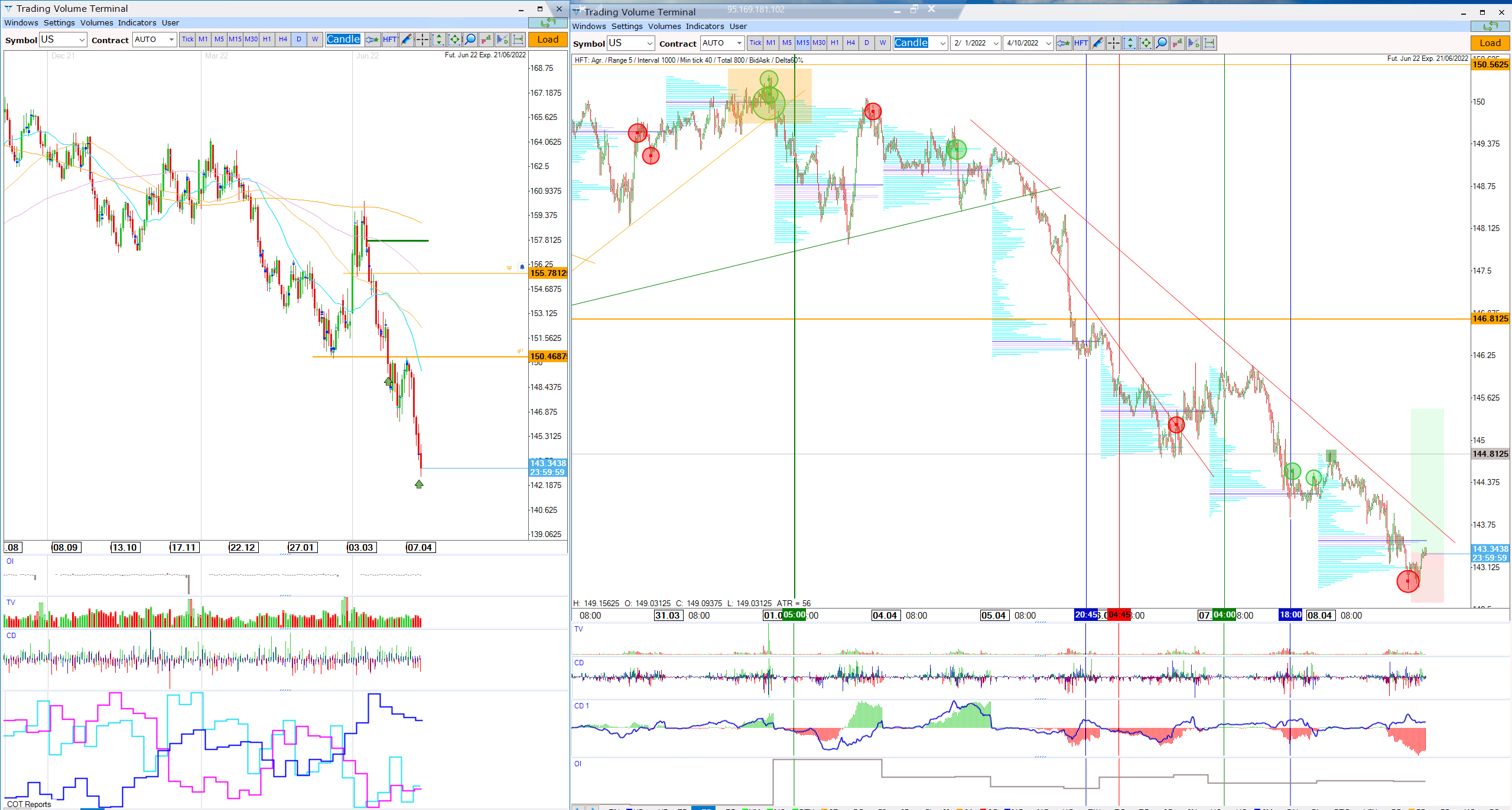
Task: Click vertical scale icon in right window
Action: coord(1130,43)
